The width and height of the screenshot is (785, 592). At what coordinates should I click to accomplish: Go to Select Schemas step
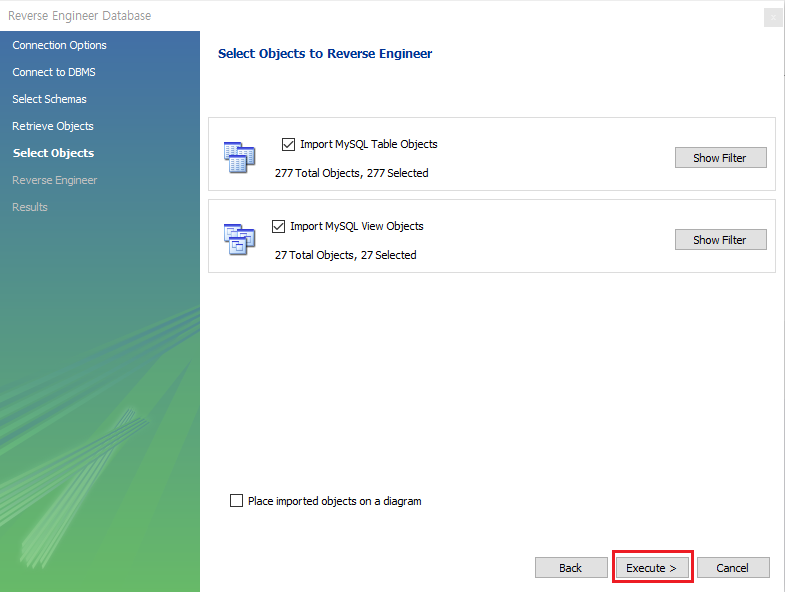pos(50,99)
